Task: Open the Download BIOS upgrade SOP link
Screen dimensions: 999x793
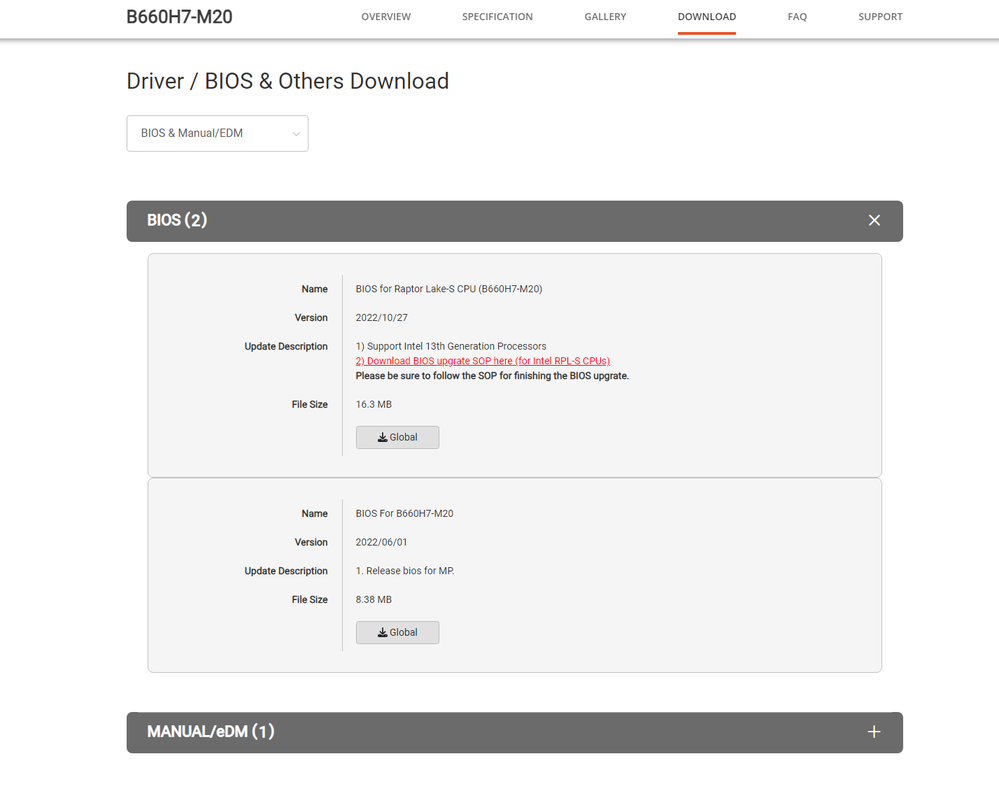Action: (482, 361)
